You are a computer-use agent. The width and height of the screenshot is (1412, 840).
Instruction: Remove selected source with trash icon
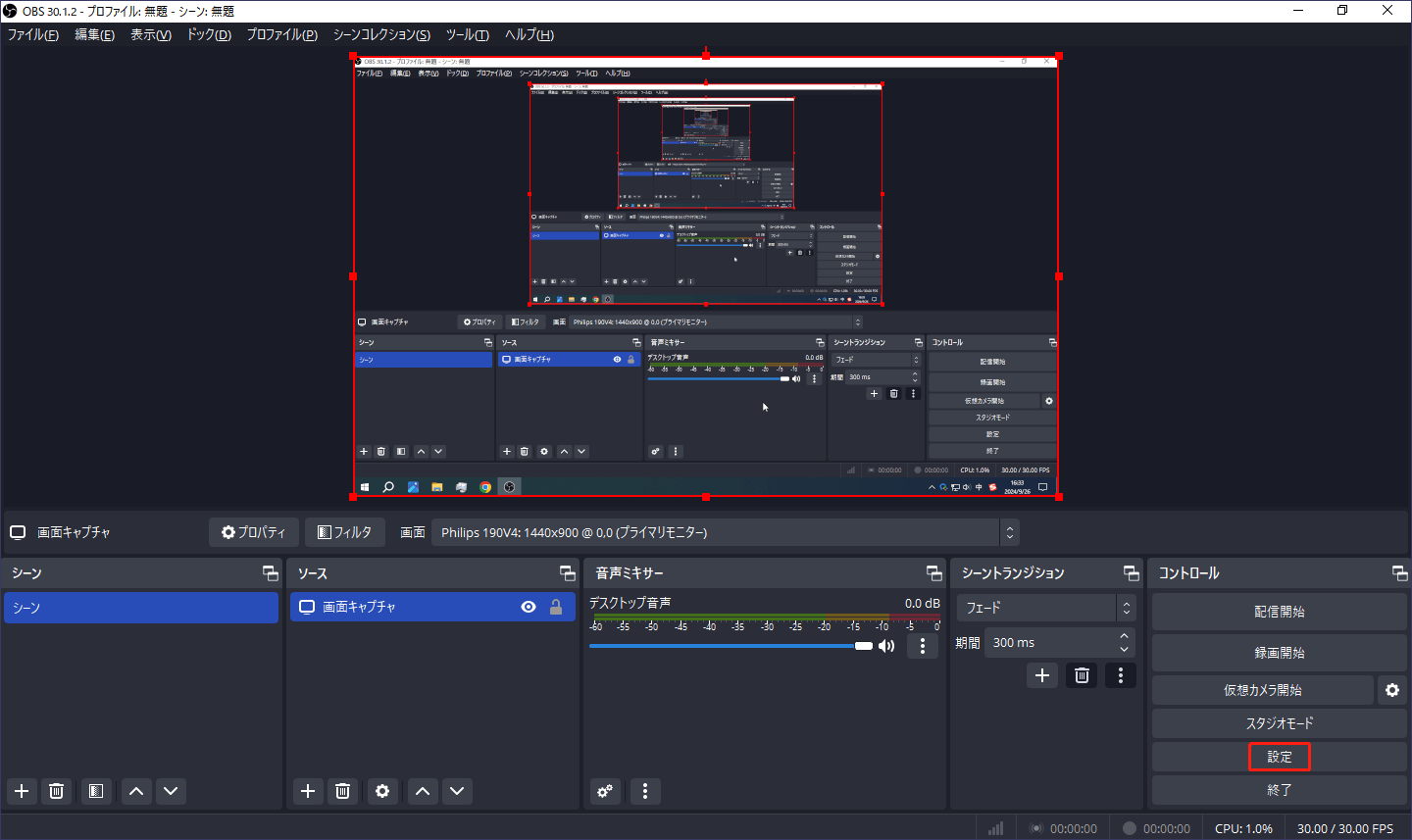click(x=342, y=791)
